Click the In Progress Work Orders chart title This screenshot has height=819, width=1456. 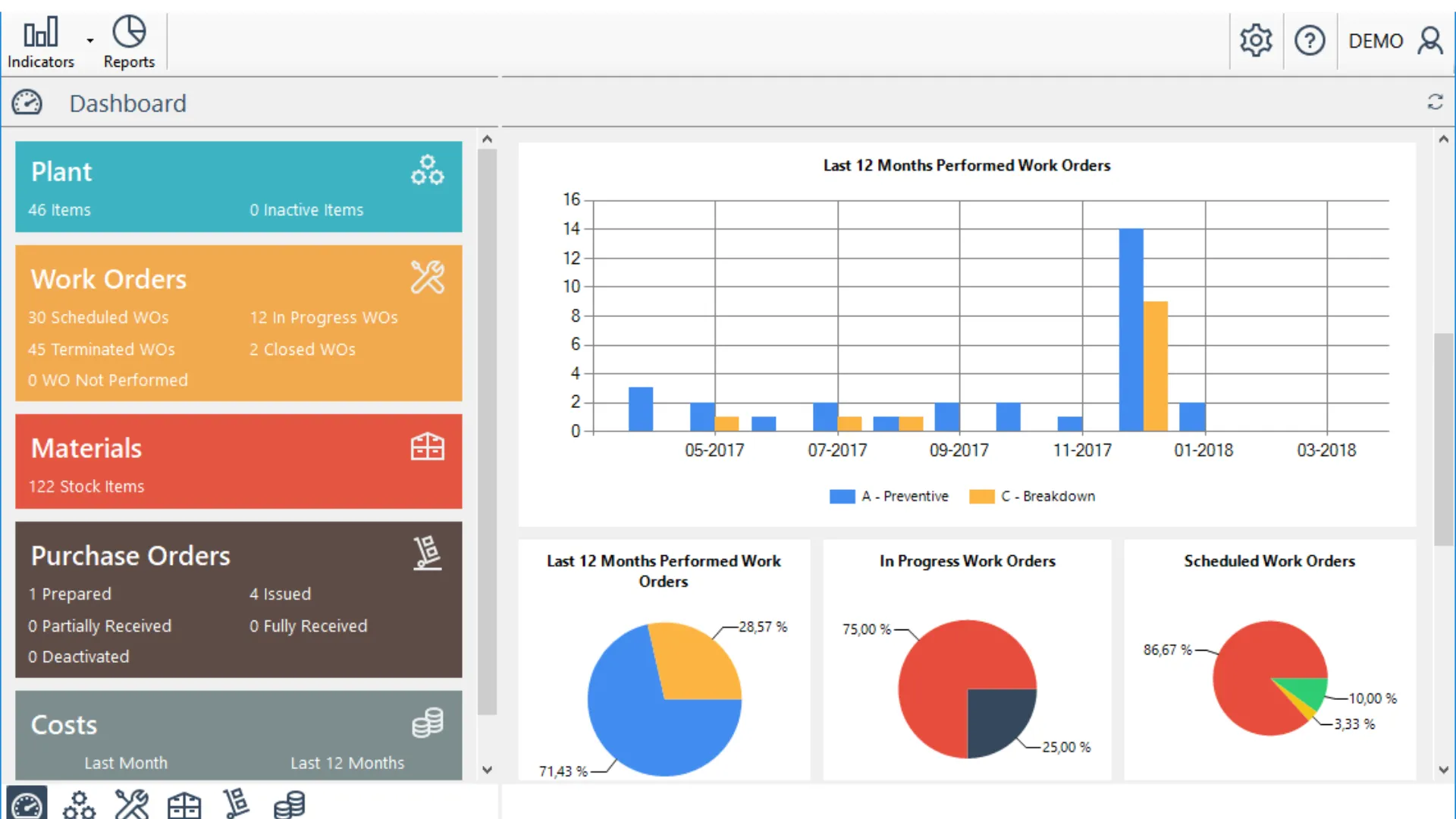967,561
